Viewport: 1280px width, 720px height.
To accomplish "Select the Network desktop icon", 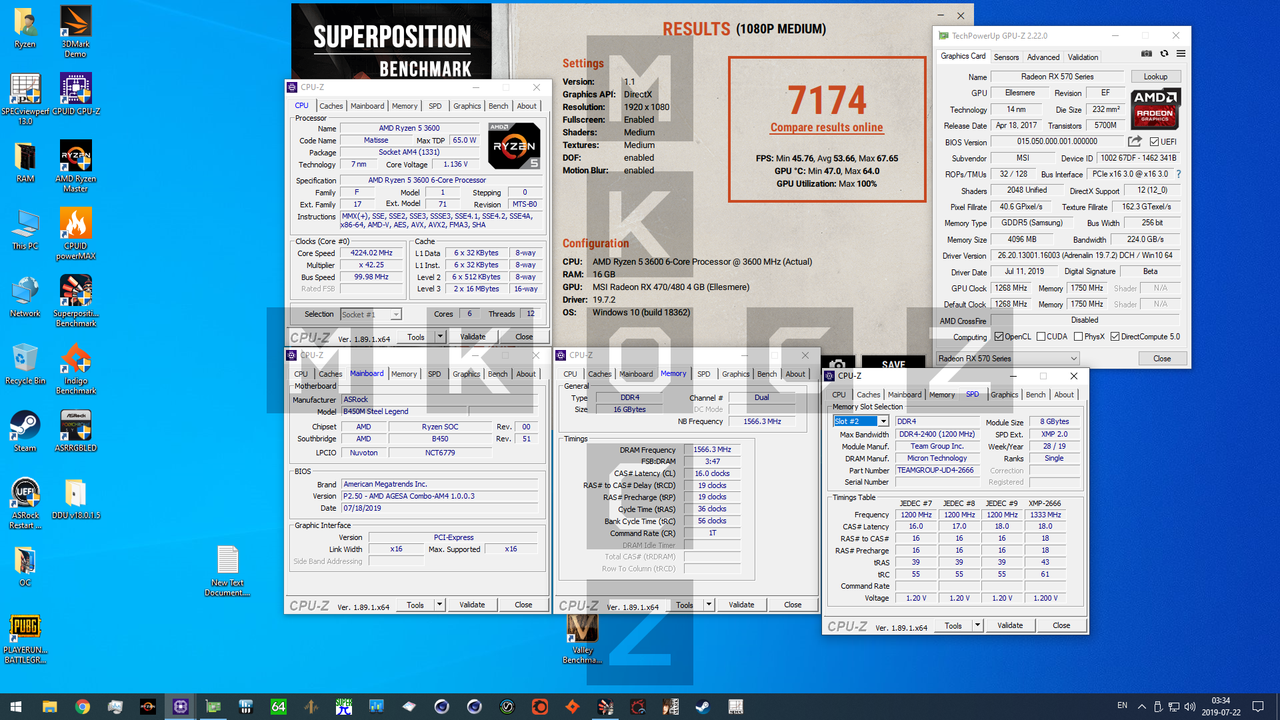I will point(25,297).
